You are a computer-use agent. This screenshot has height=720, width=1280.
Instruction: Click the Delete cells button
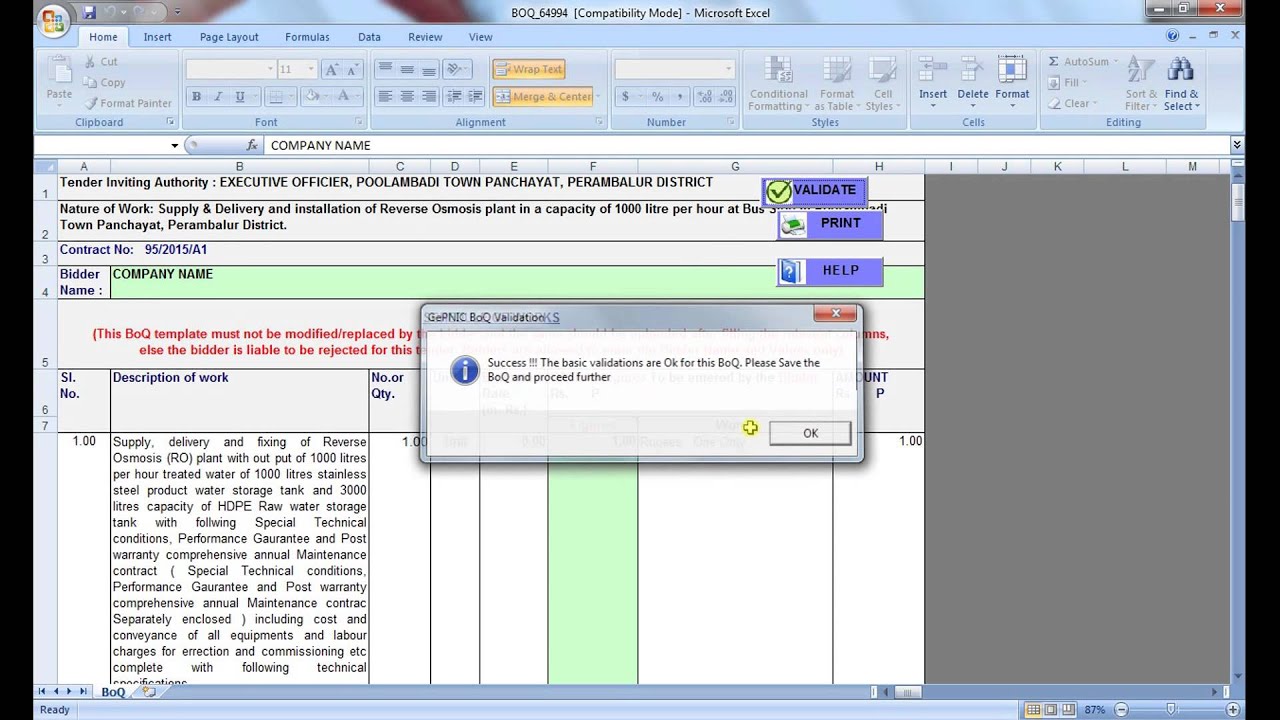pos(973,84)
